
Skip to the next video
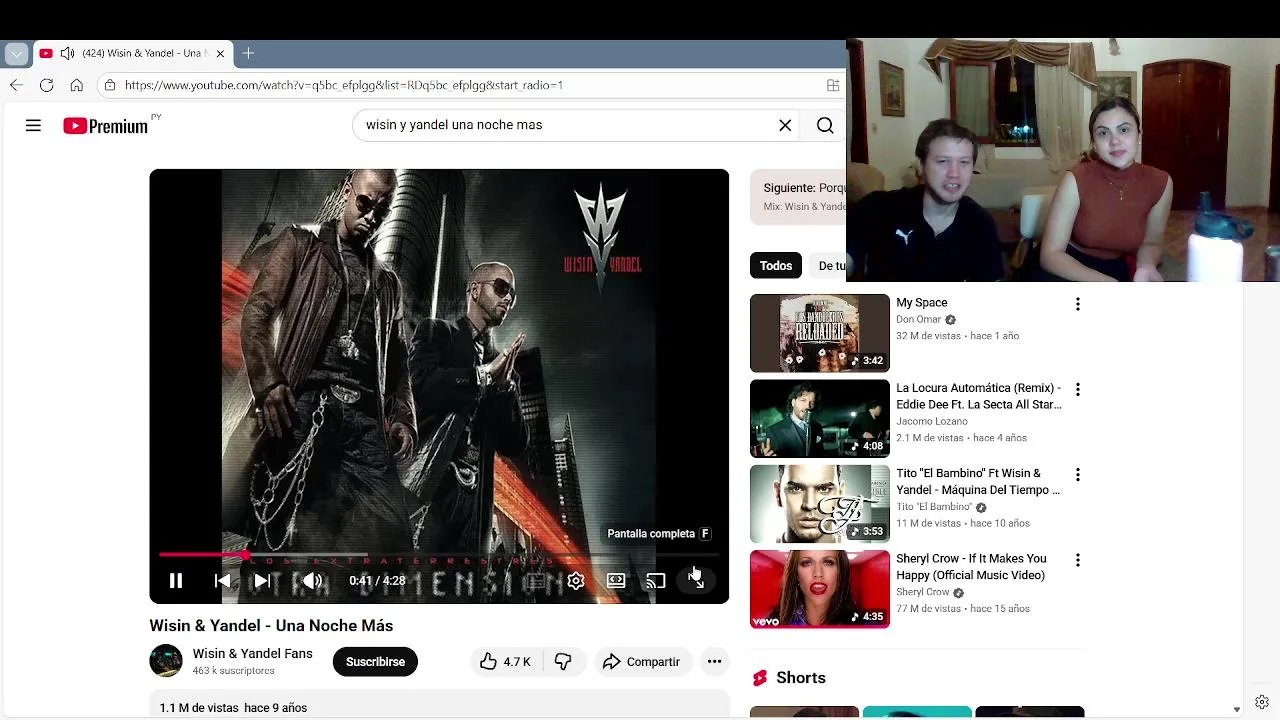pos(261,581)
